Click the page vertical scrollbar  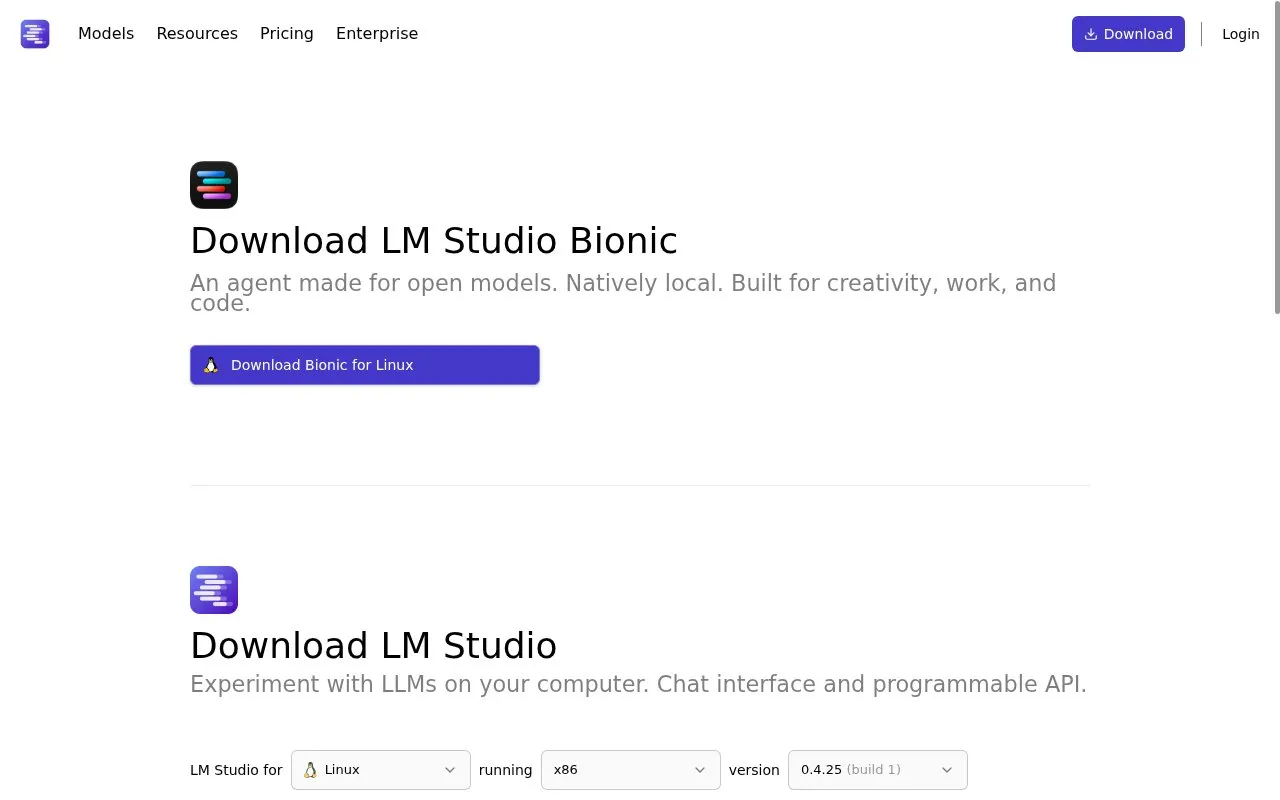point(1276,157)
